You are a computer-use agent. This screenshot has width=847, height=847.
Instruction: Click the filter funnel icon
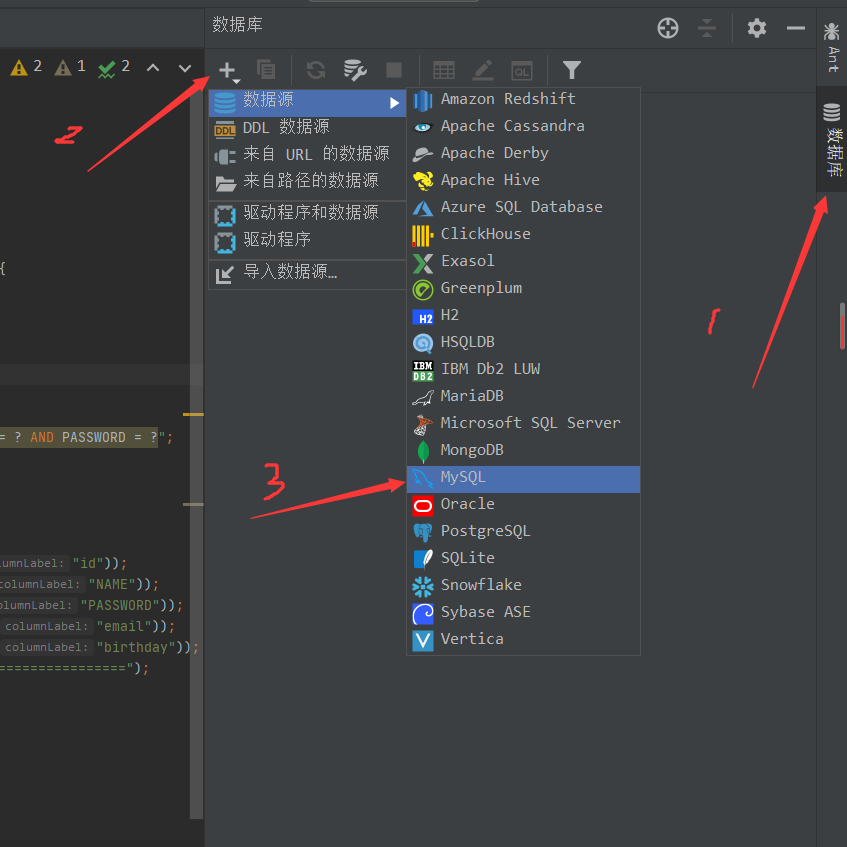pos(572,70)
